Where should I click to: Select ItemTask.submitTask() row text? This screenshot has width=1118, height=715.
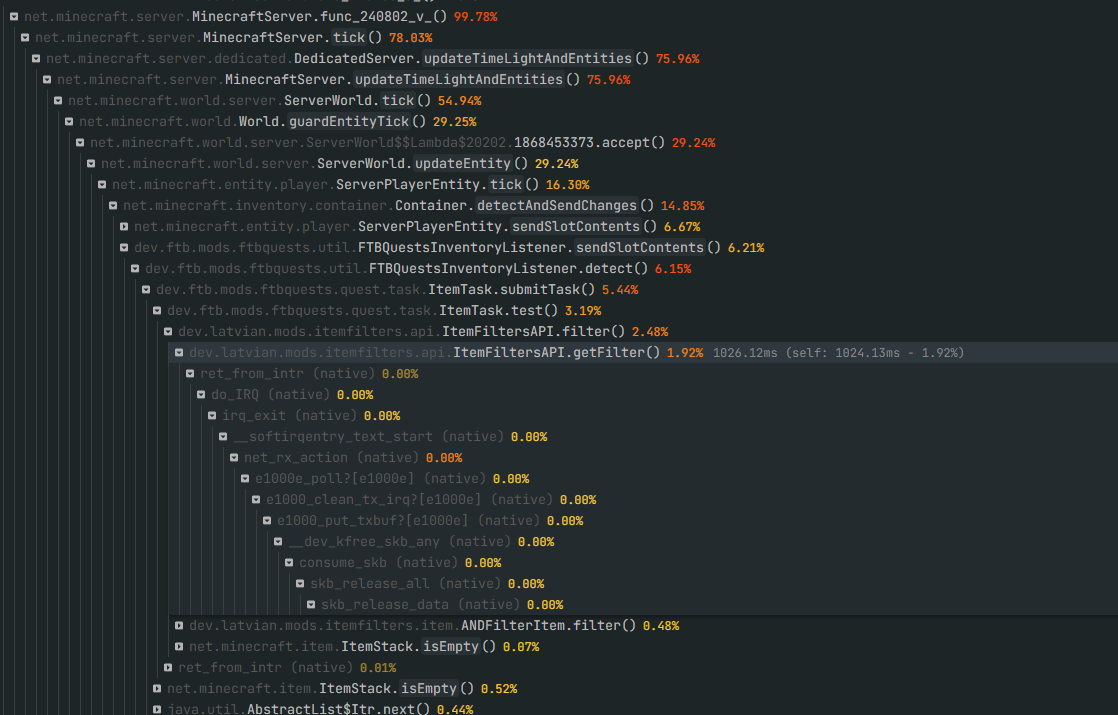pos(375,289)
